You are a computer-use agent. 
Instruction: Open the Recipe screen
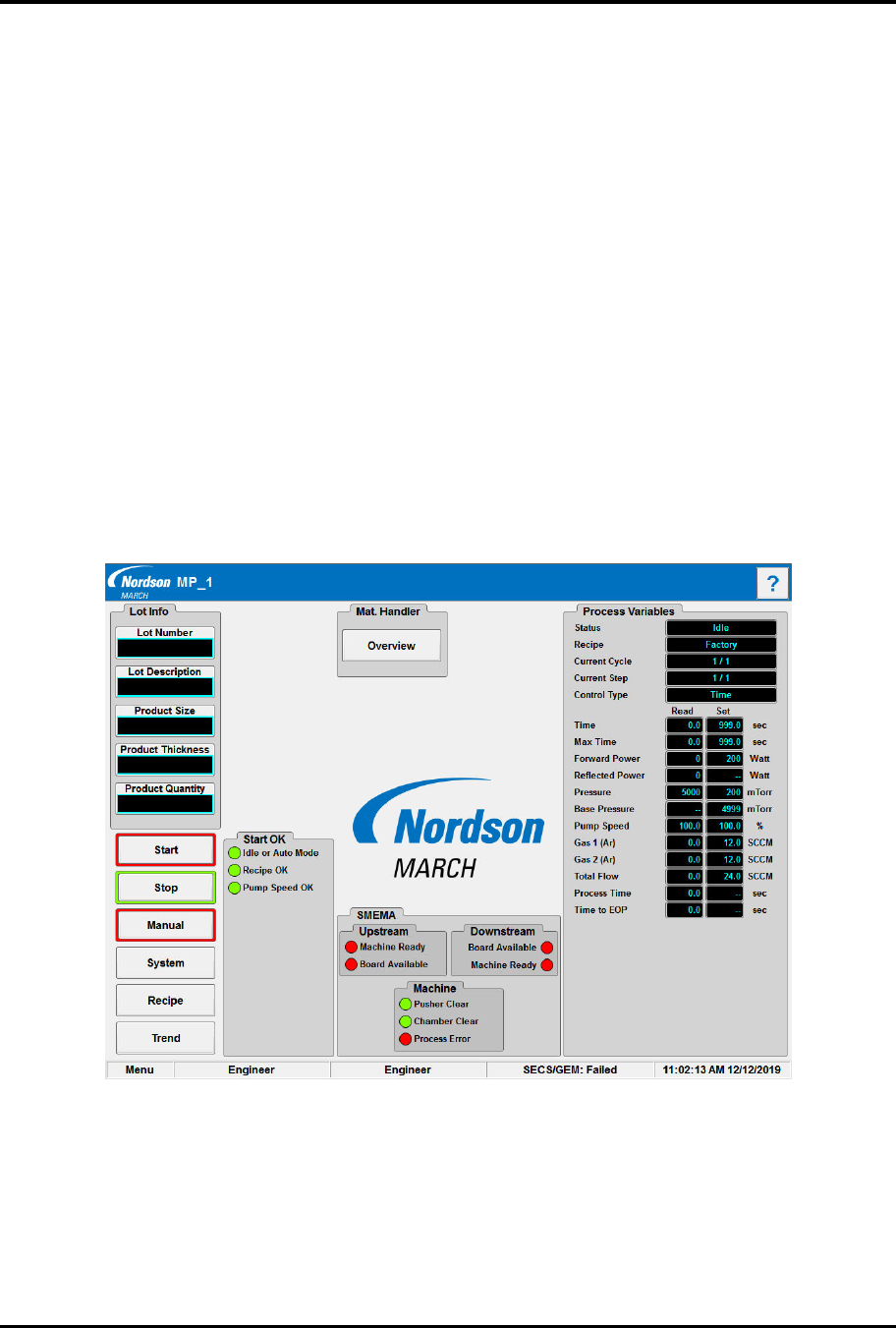pyautogui.click(x=165, y=1001)
